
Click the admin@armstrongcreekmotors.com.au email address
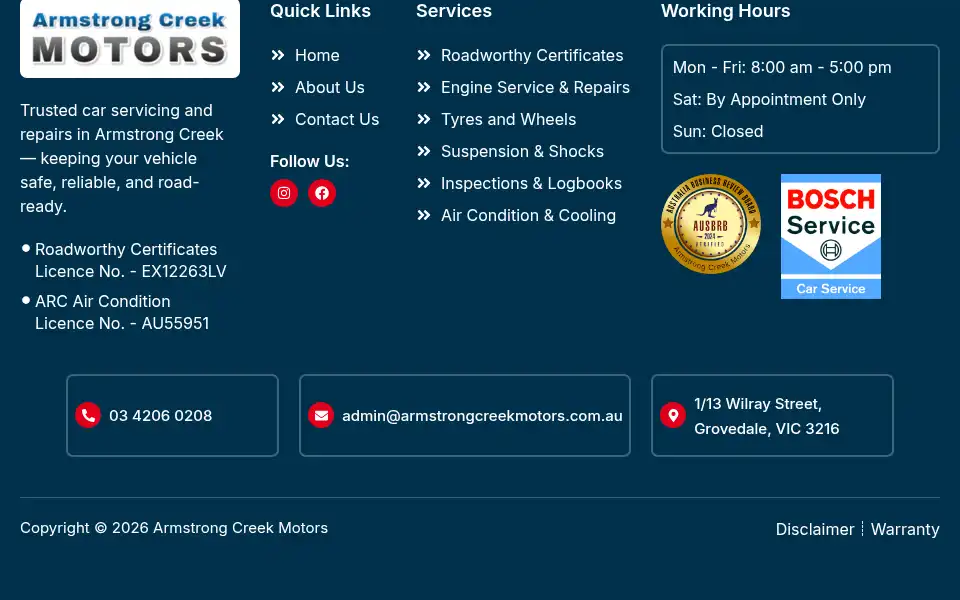[482, 416]
